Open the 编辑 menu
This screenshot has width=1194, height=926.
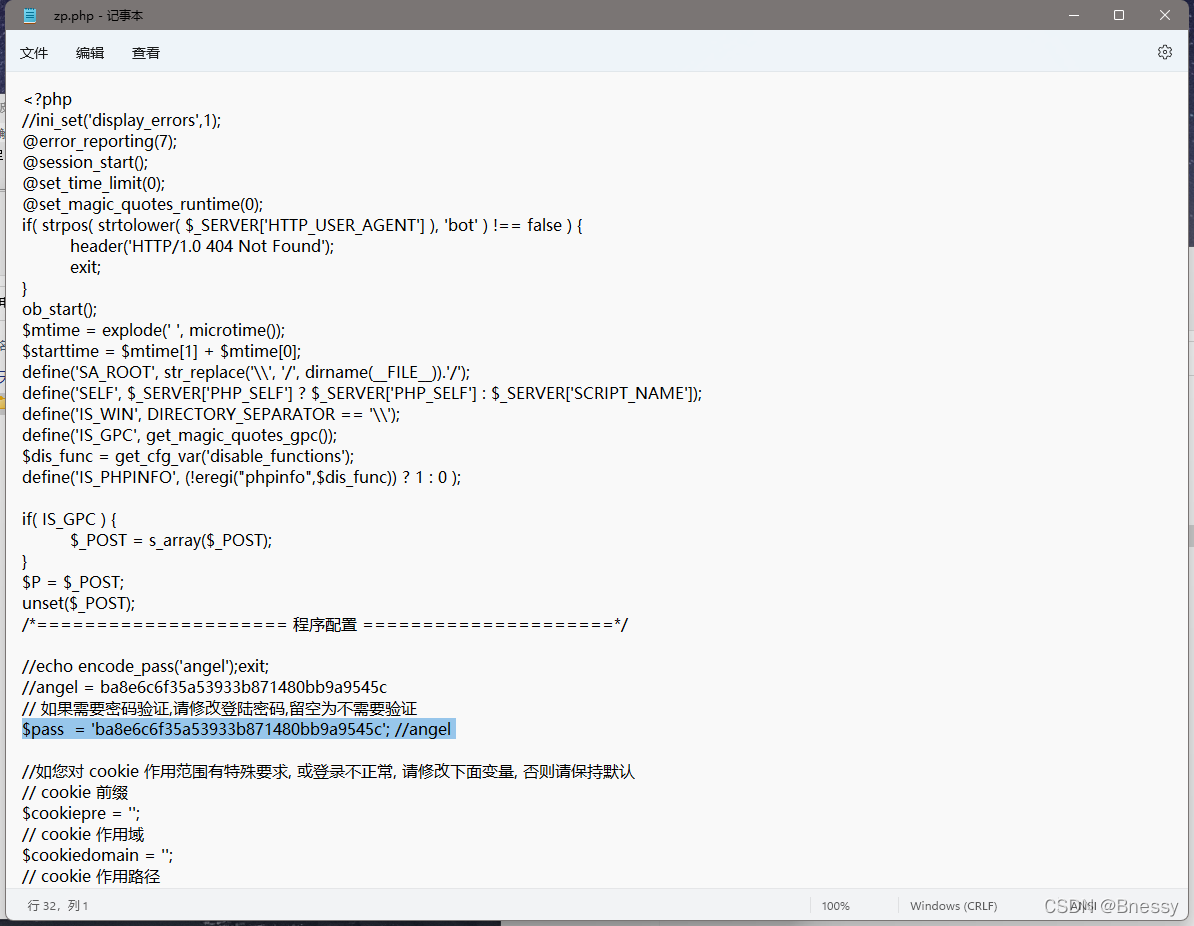click(x=90, y=53)
